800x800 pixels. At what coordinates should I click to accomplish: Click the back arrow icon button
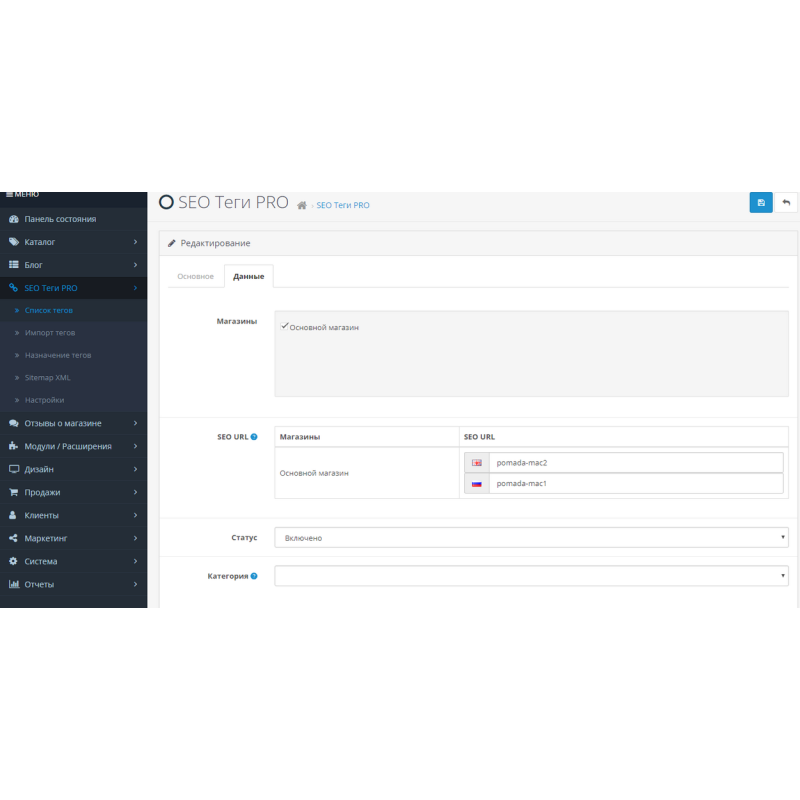786,203
